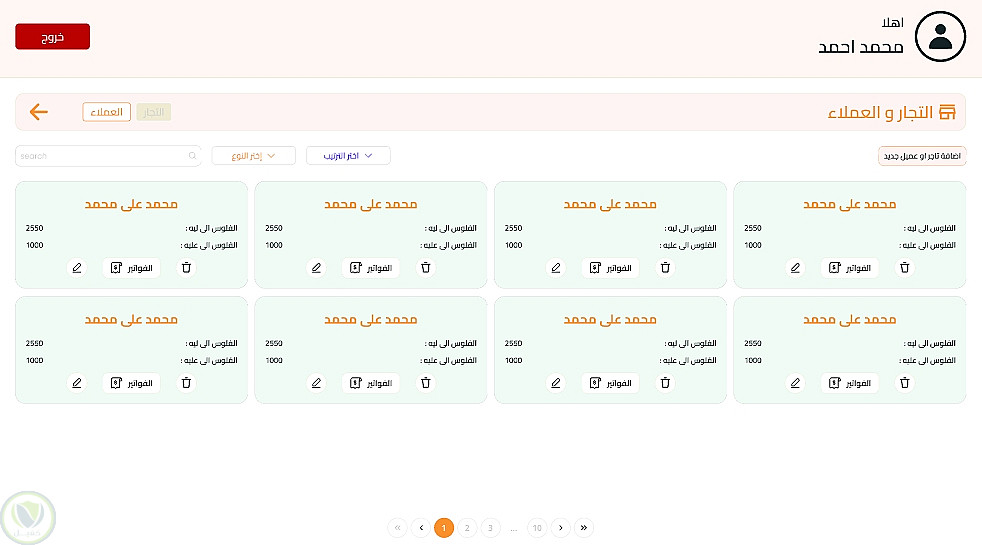Open الفواتير on the bottom-row rightmost card
Viewport: 982px width, 545px height.
[x=850, y=383]
